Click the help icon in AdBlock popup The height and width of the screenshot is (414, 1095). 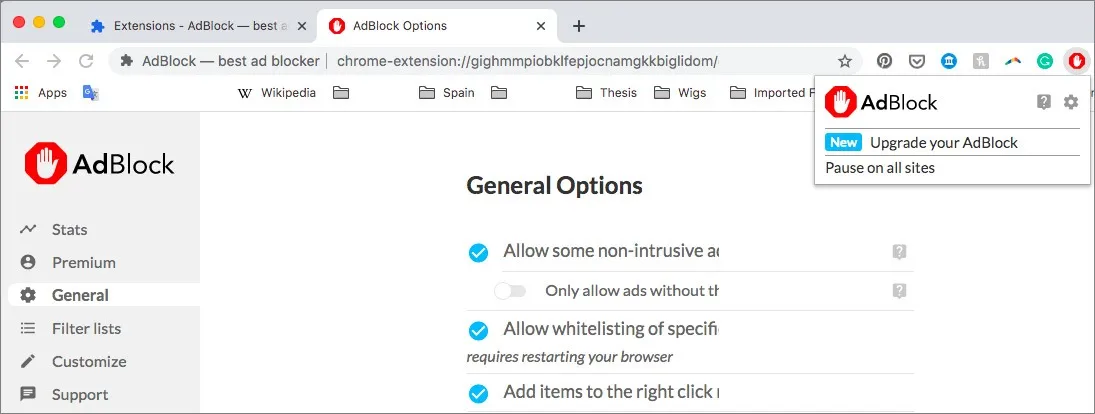click(1044, 102)
